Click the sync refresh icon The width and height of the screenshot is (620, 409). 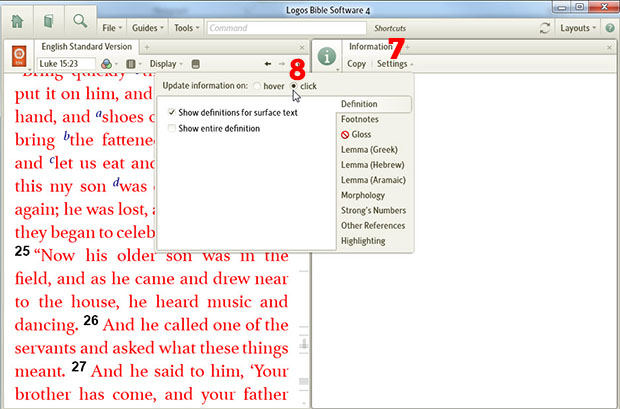point(545,28)
